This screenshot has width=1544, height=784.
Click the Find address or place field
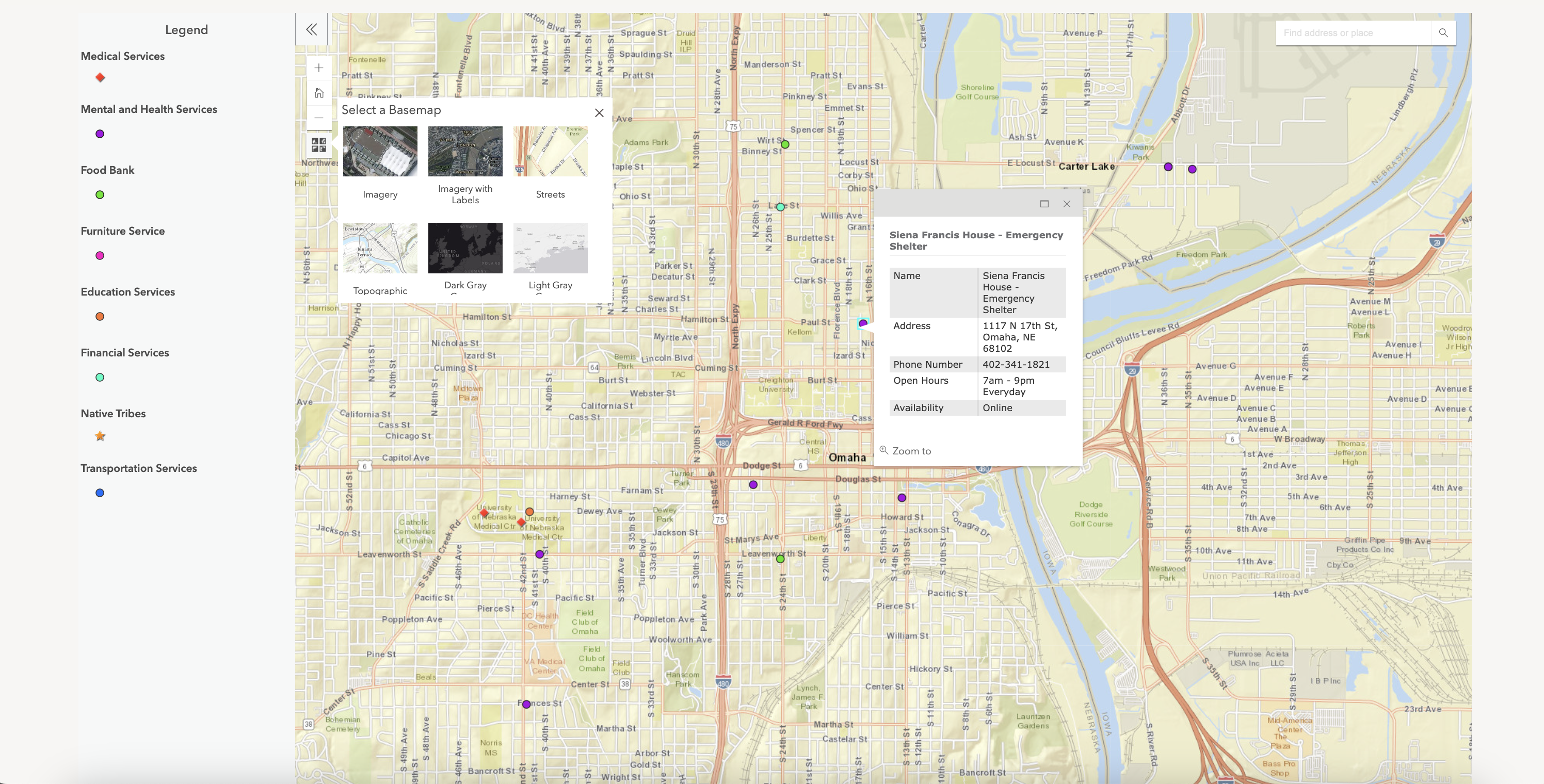click(1354, 33)
